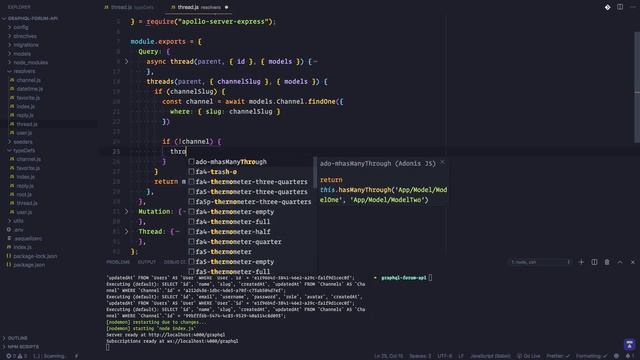Select the fa5-thermometer-three-quarters suggestion
Image resolution: width=640 pixels, height=360 pixels.
pos(251,192)
